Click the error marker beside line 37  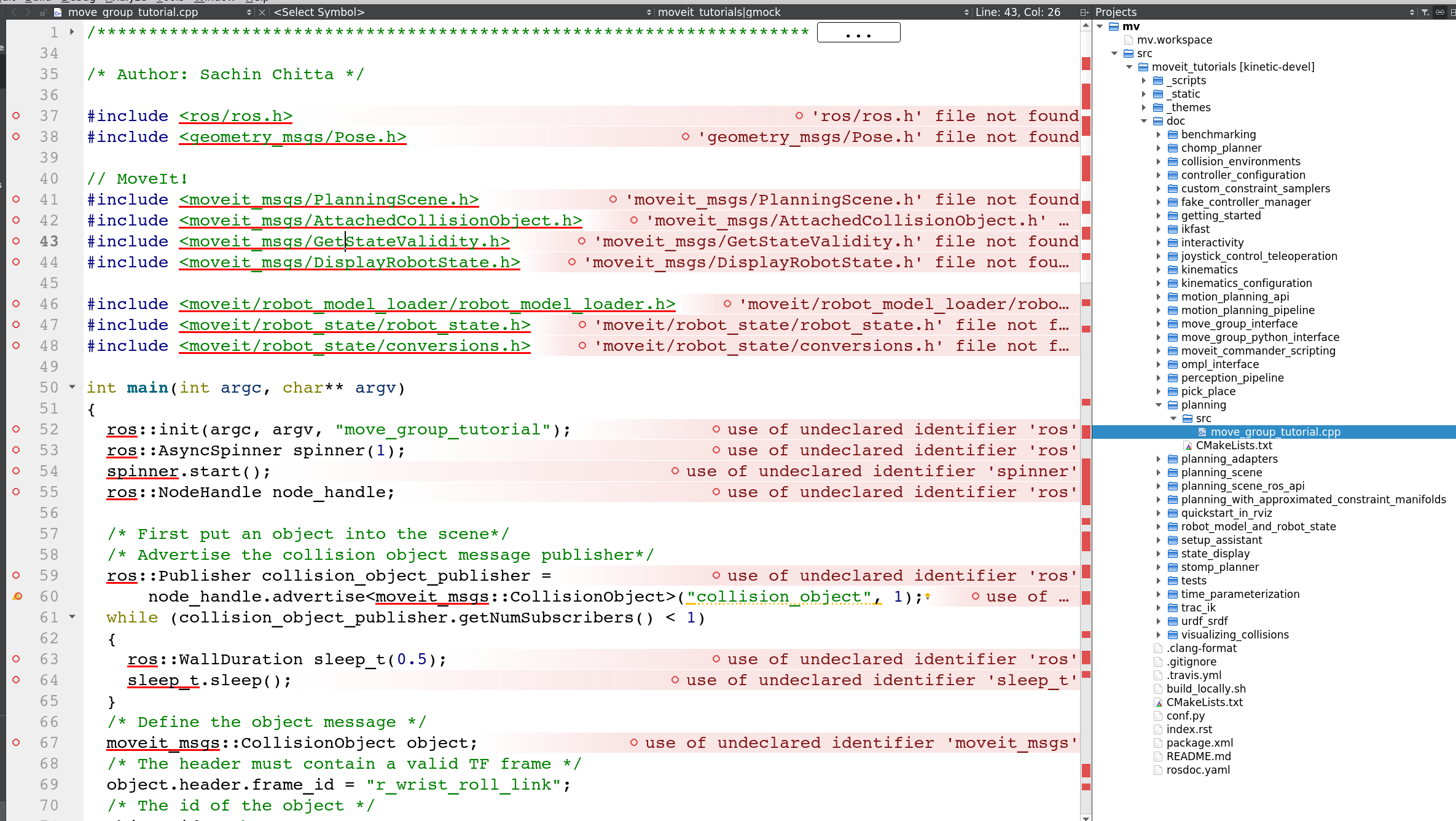pyautogui.click(x=17, y=116)
